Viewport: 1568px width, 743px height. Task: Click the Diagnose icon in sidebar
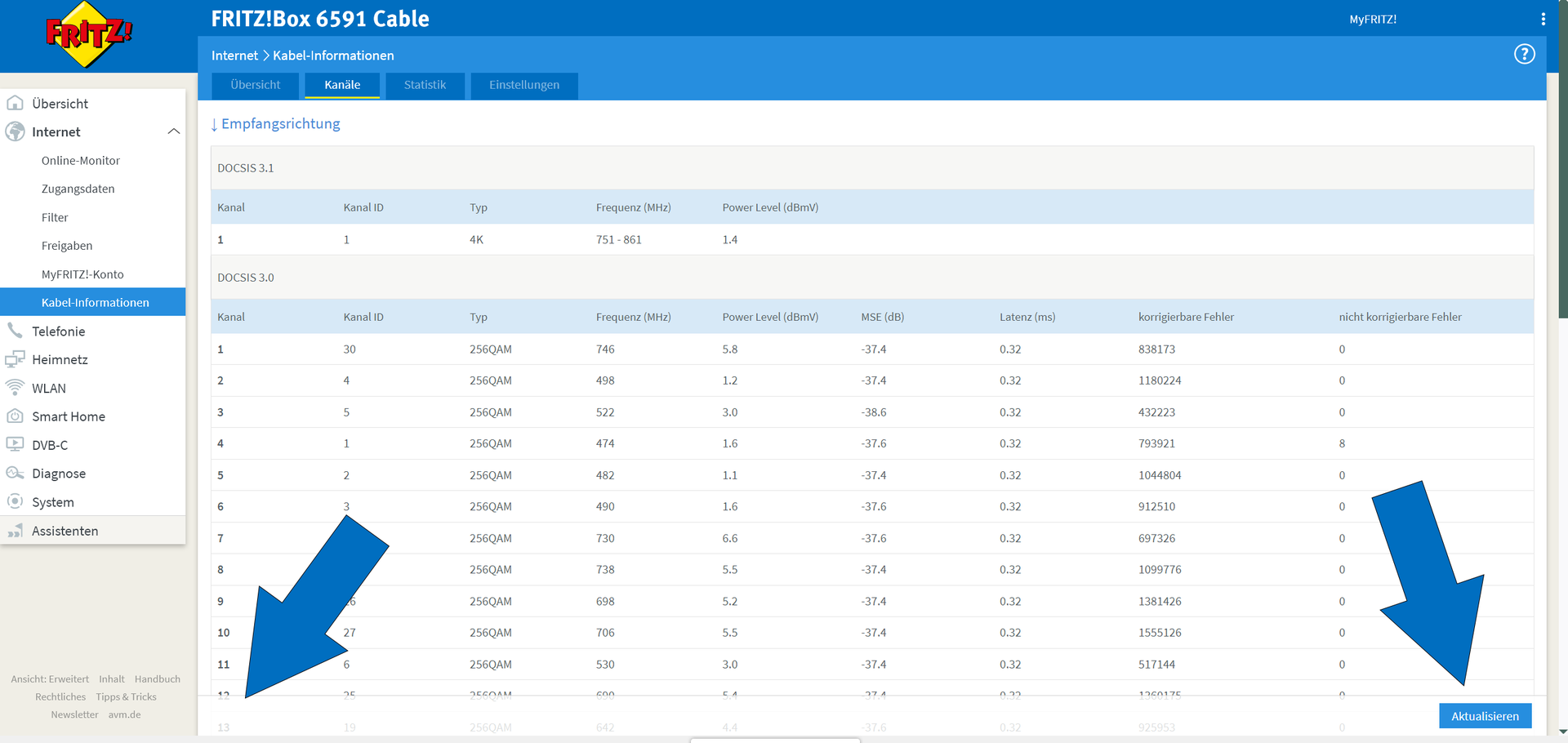coord(15,474)
